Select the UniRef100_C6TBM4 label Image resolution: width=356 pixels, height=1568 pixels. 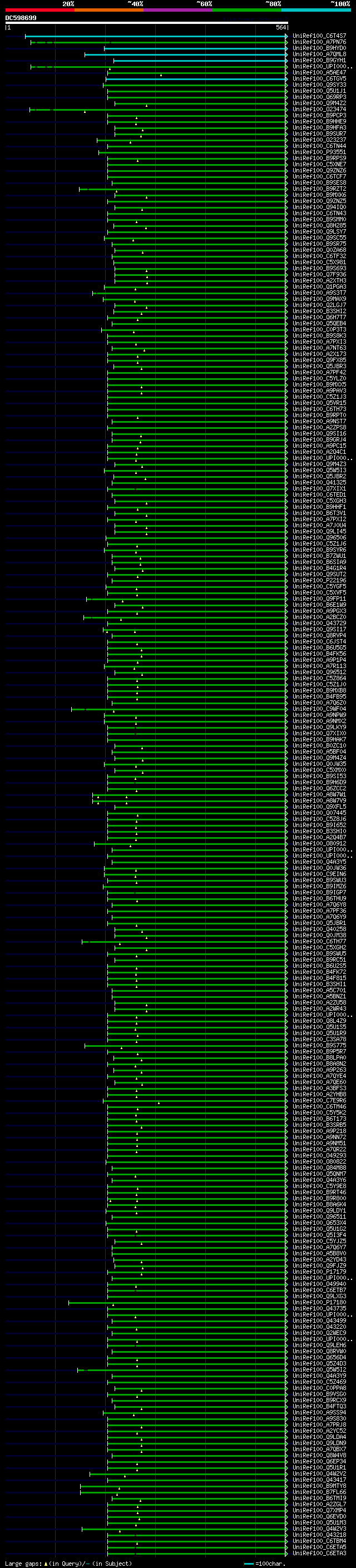click(x=319, y=1541)
